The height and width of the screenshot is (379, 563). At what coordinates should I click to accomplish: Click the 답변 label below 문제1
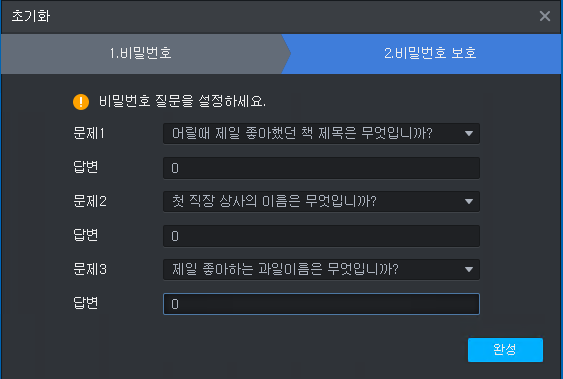(x=85, y=167)
